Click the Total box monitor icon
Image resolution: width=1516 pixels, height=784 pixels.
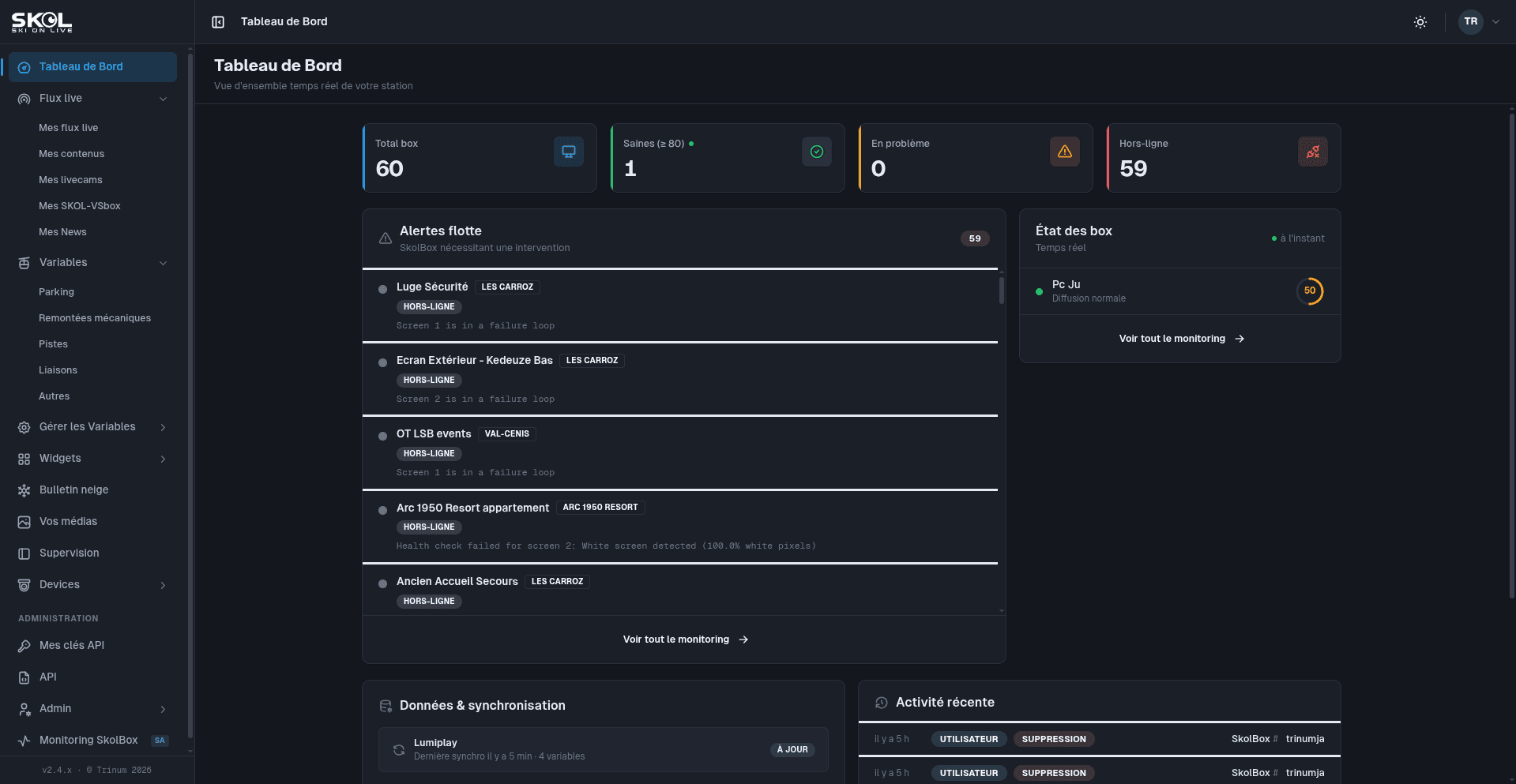click(x=569, y=152)
